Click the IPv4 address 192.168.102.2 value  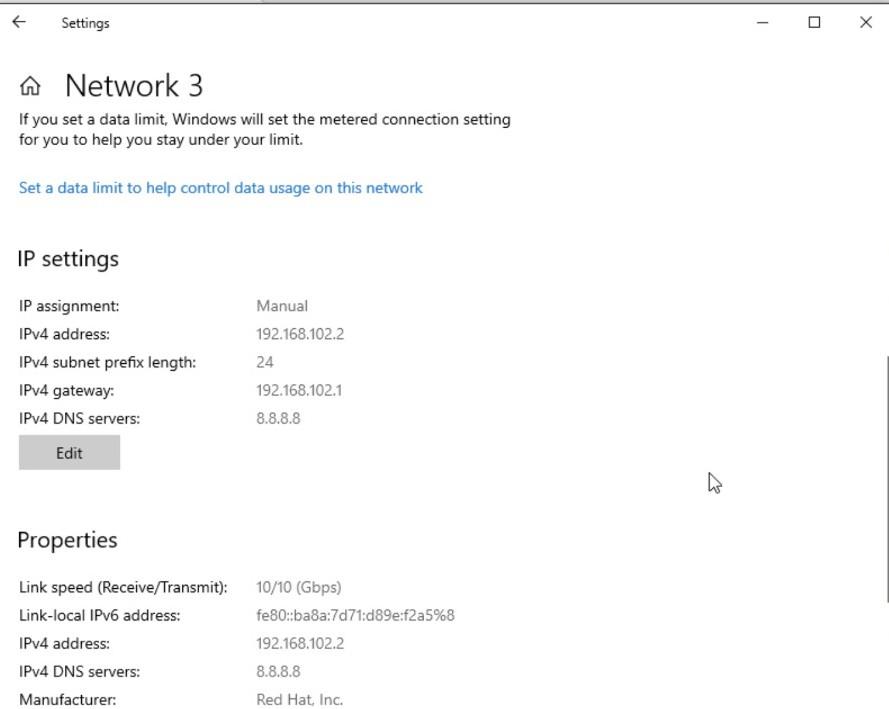coord(301,333)
